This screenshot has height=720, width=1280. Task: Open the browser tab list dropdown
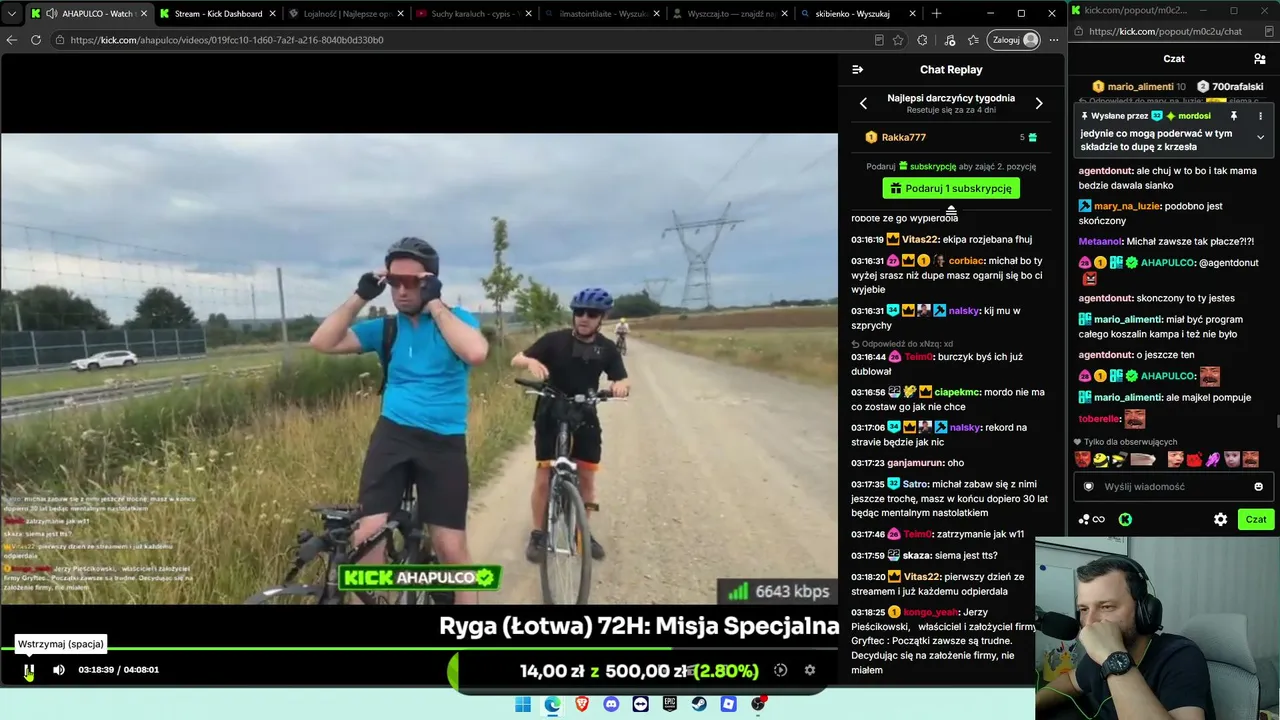(x=12, y=14)
